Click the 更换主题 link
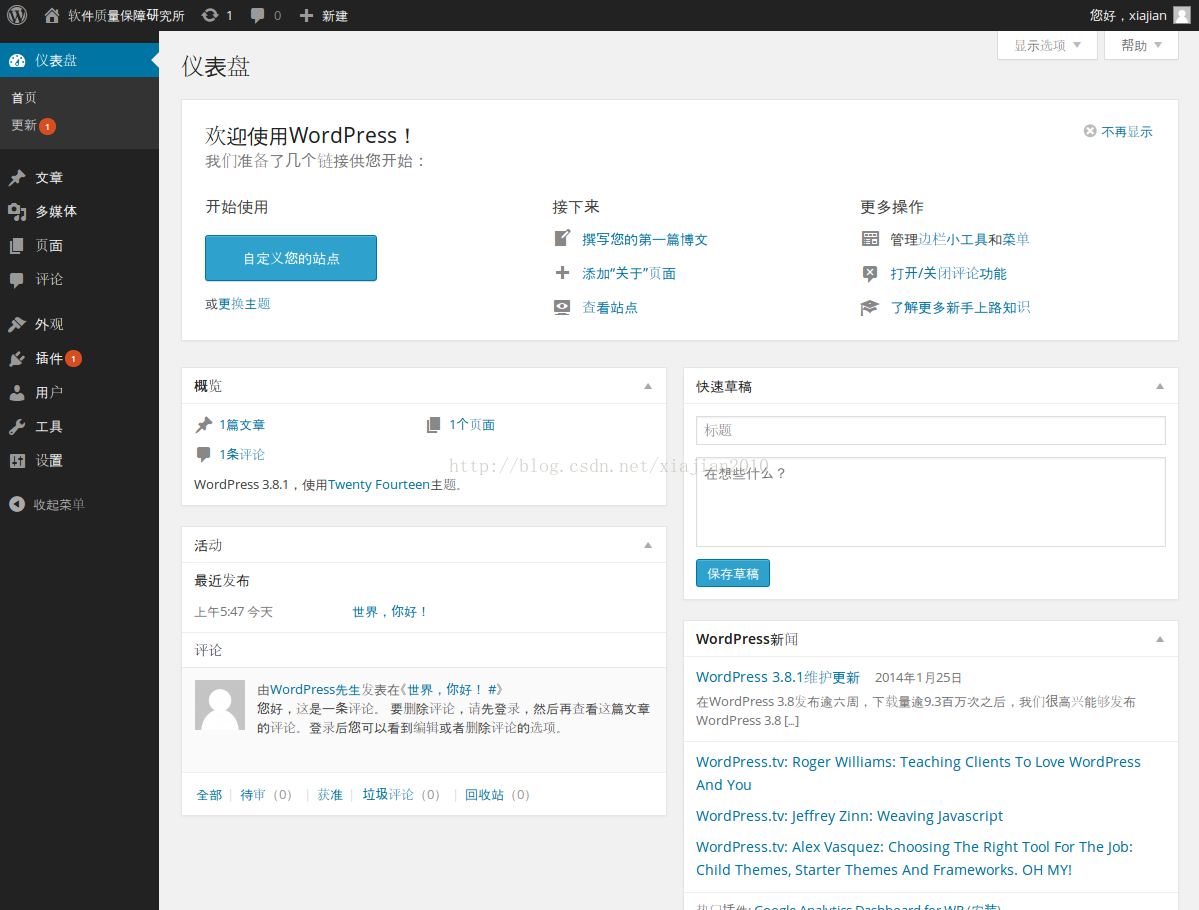1199x910 pixels. [245, 304]
